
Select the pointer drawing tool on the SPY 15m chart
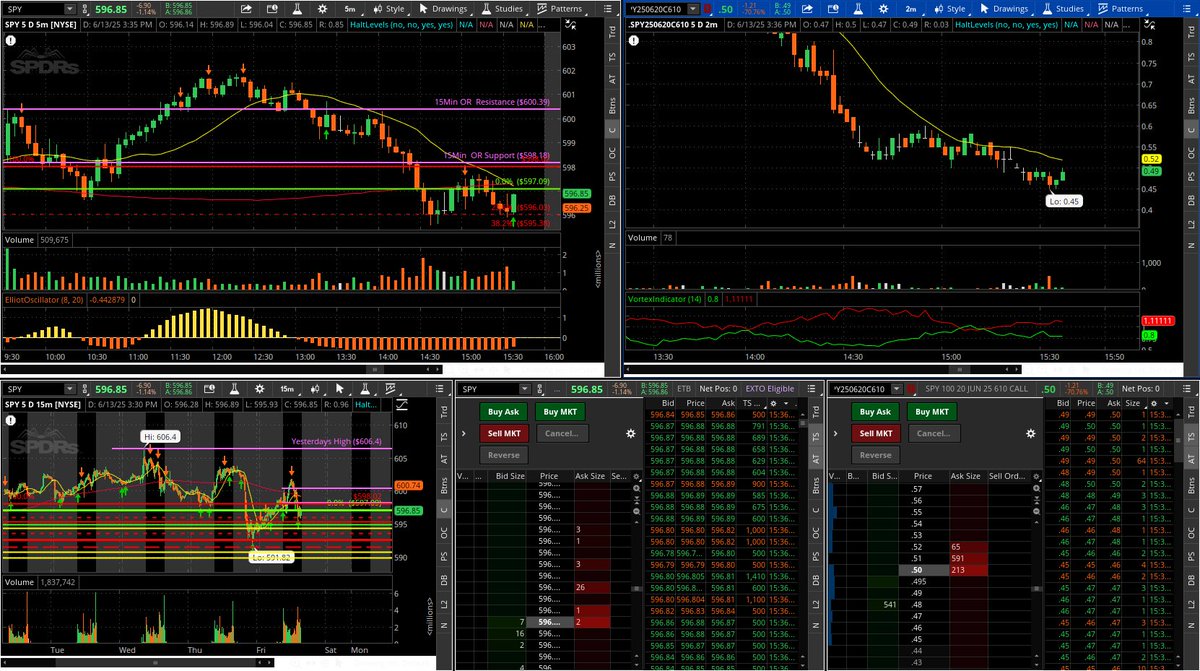(x=340, y=389)
